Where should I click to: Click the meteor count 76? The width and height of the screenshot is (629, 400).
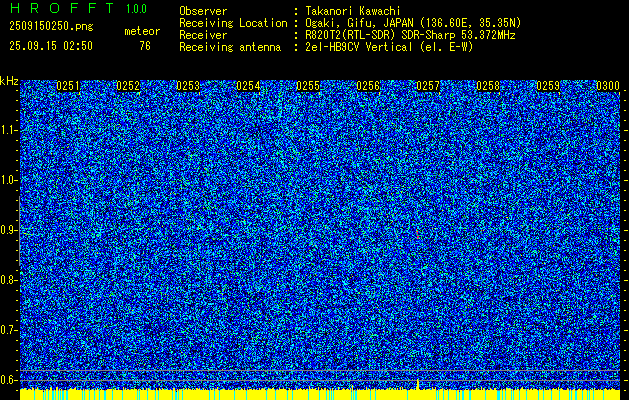145,46
